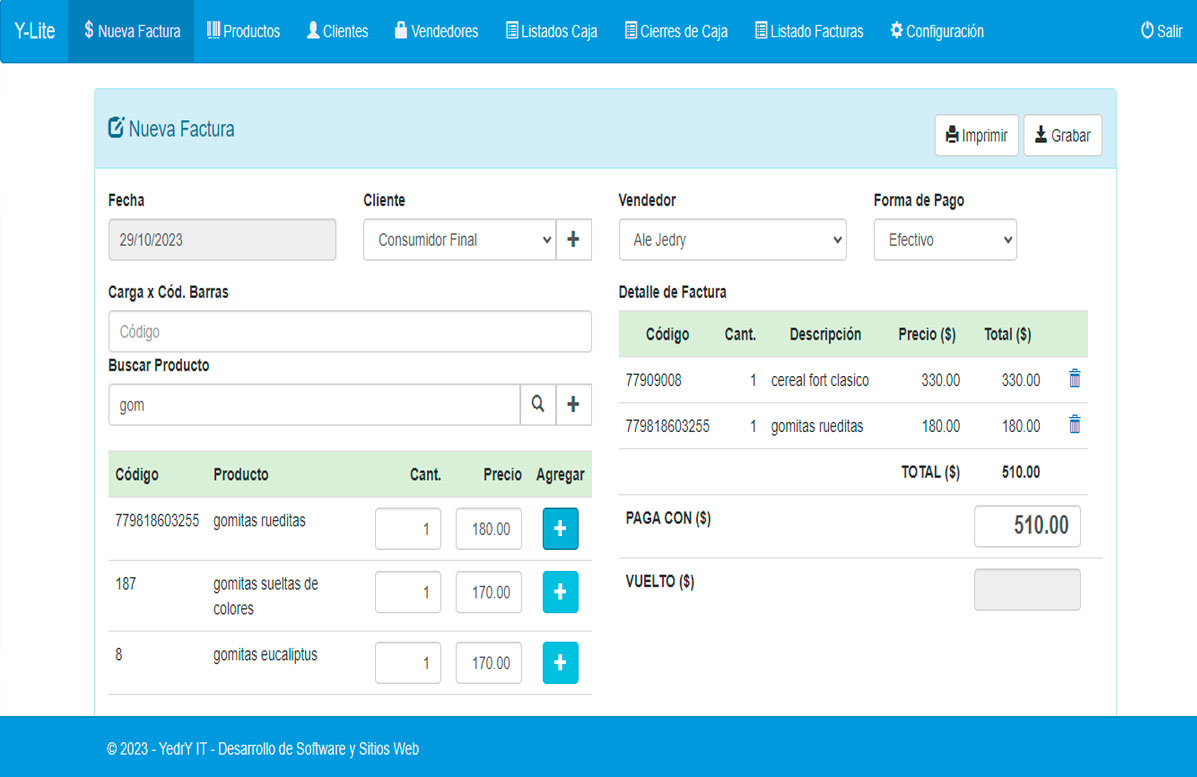Image resolution: width=1197 pixels, height=777 pixels.
Task: Click quantity field for gomitas eucaliptus
Action: [408, 663]
